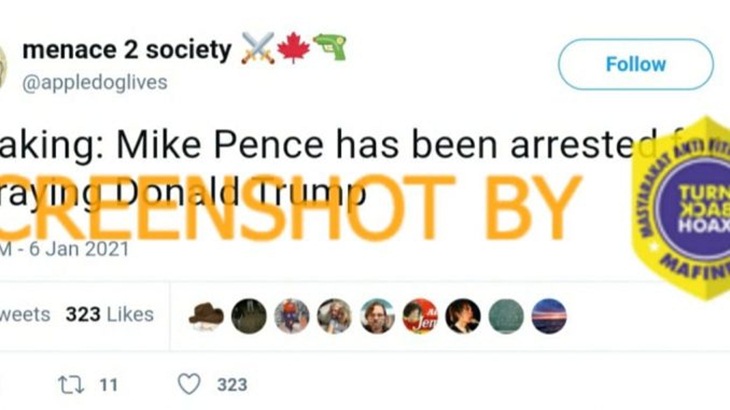Click the menace 2 society display name
Viewport: 730px width, 410px height.
click(x=126, y=50)
